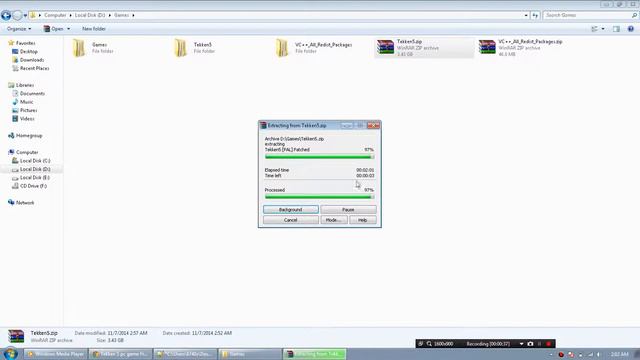Open the recent pages dropdown arrow
The image size is (640, 360).
point(25,16)
